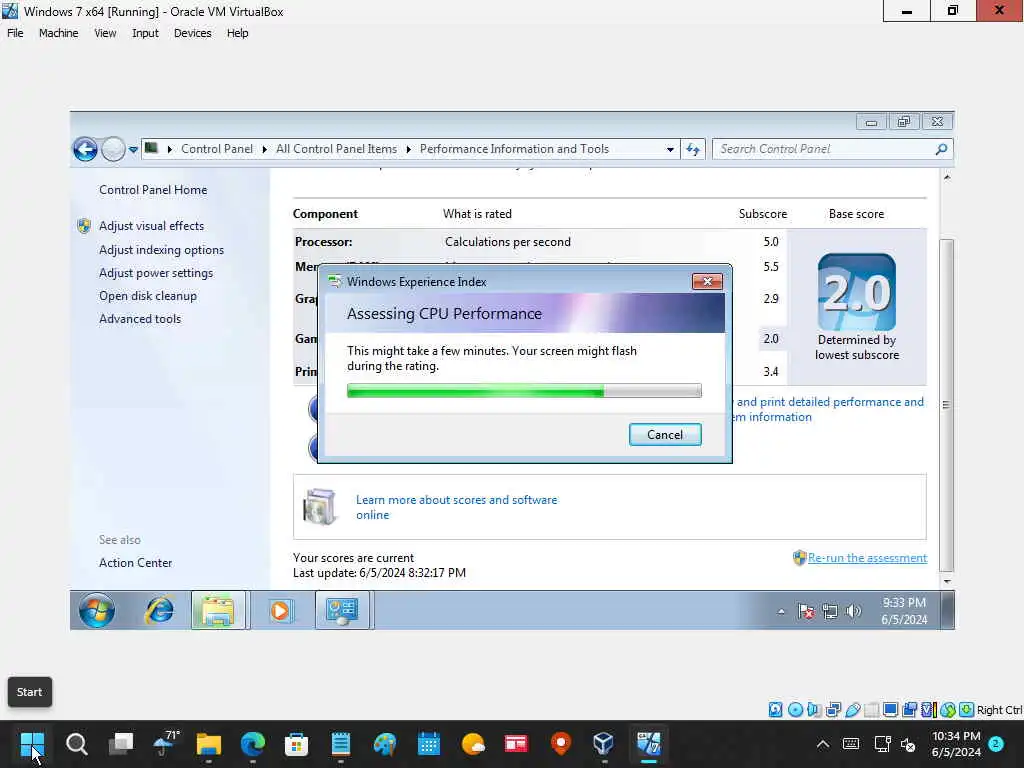Select the Performance Information taskbar button

(x=342, y=611)
